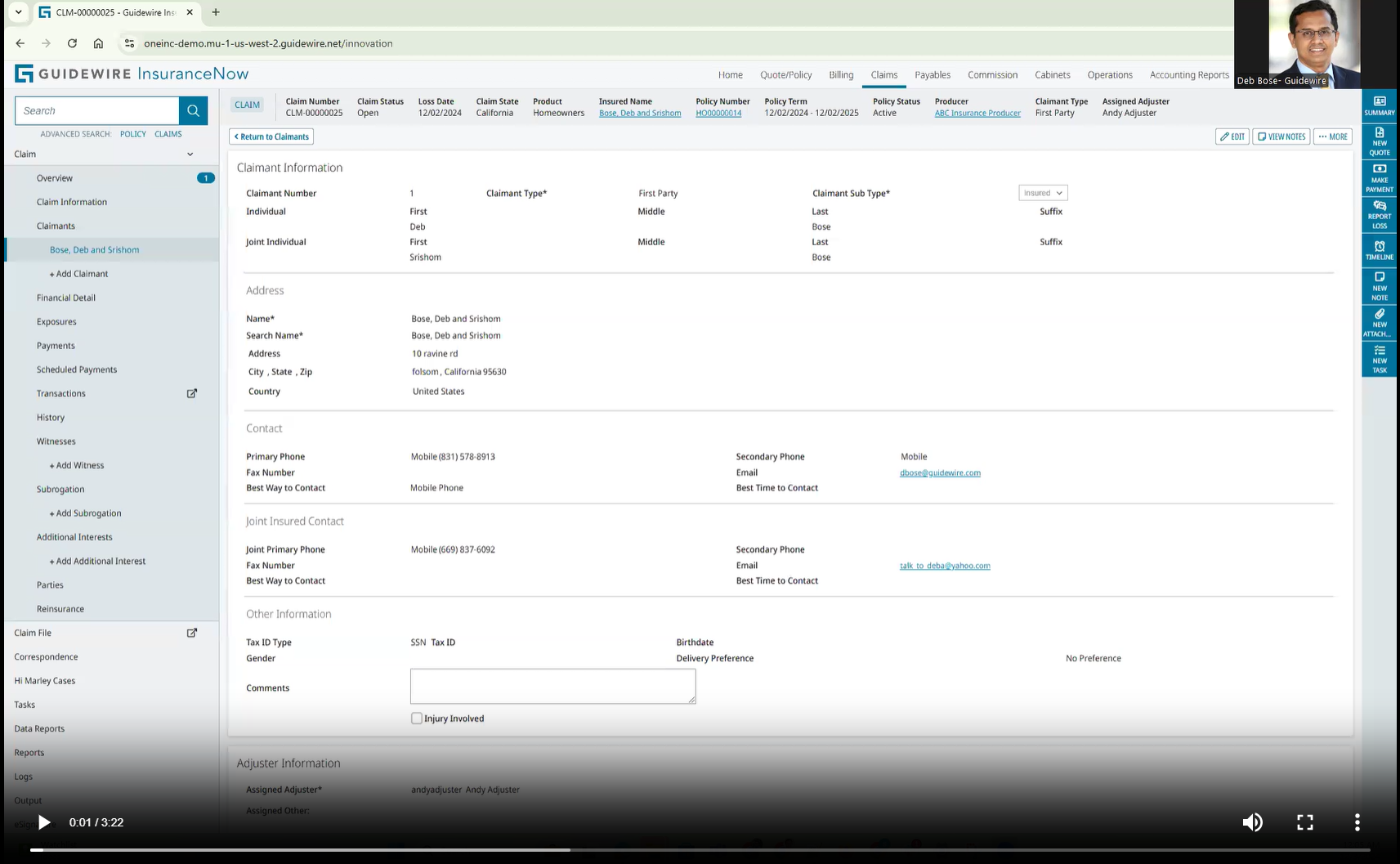Focus the Search input field
The width and height of the screenshot is (1400, 864).
coord(97,110)
